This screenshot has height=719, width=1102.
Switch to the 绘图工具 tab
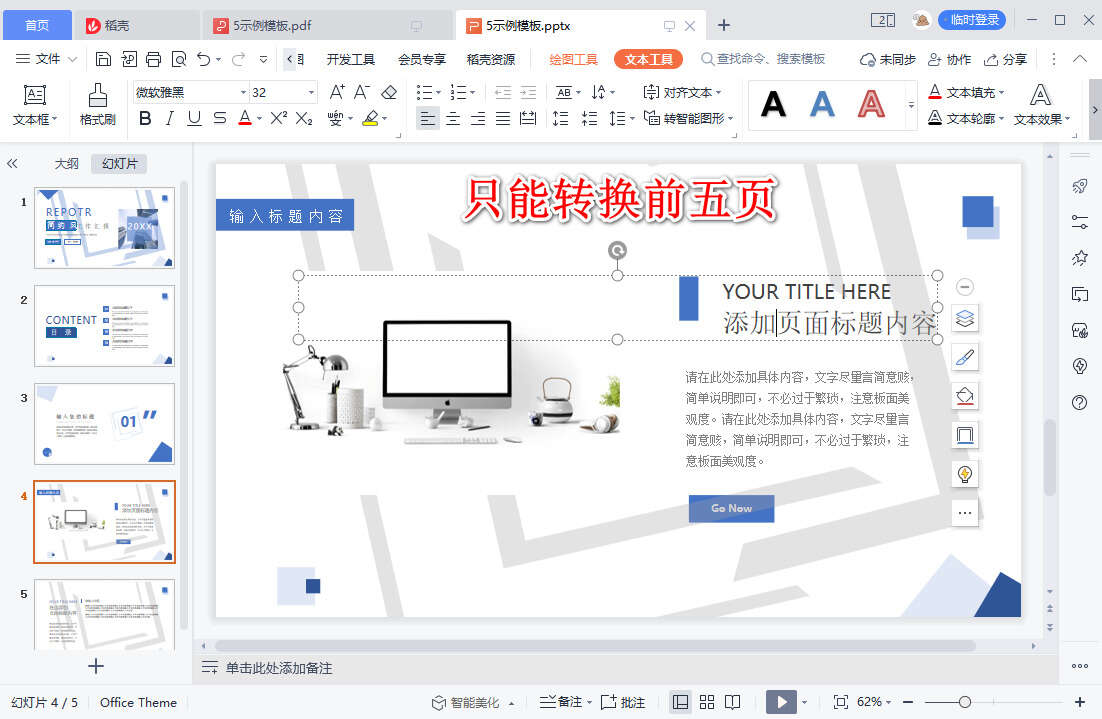573,59
